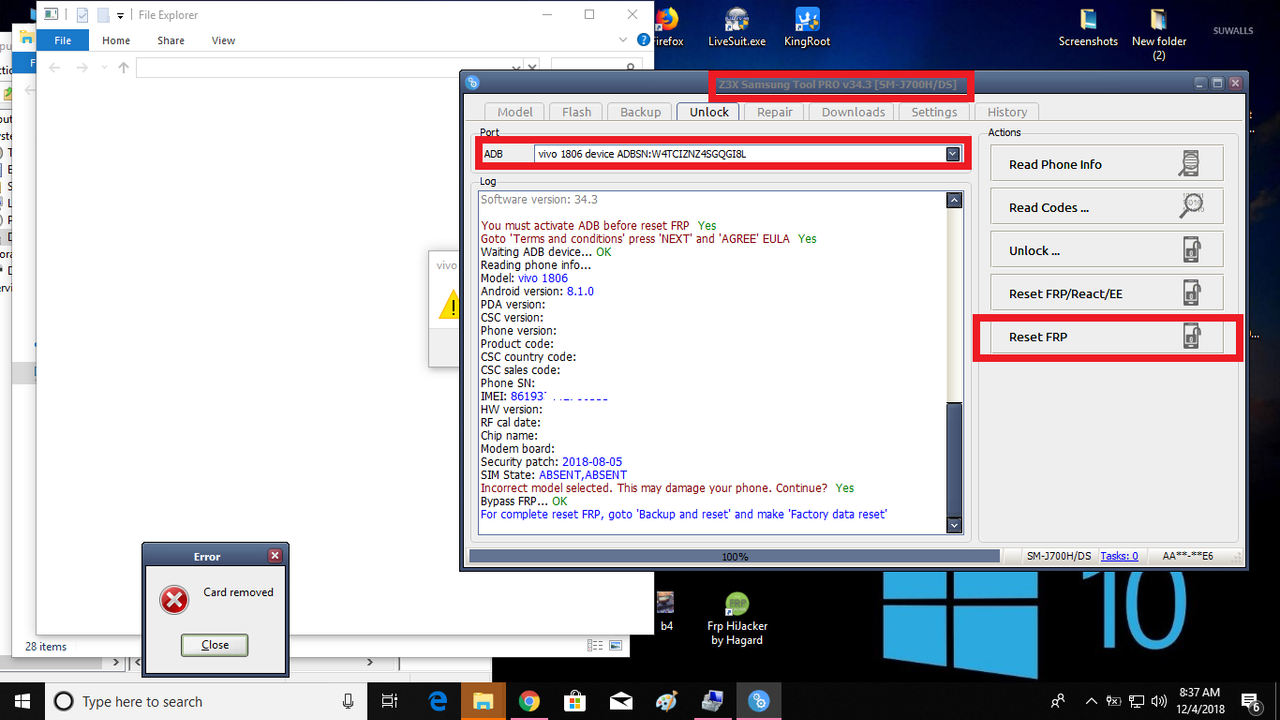Click the Cortana microphone icon
Viewport: 1280px width, 720px height.
tap(347, 701)
